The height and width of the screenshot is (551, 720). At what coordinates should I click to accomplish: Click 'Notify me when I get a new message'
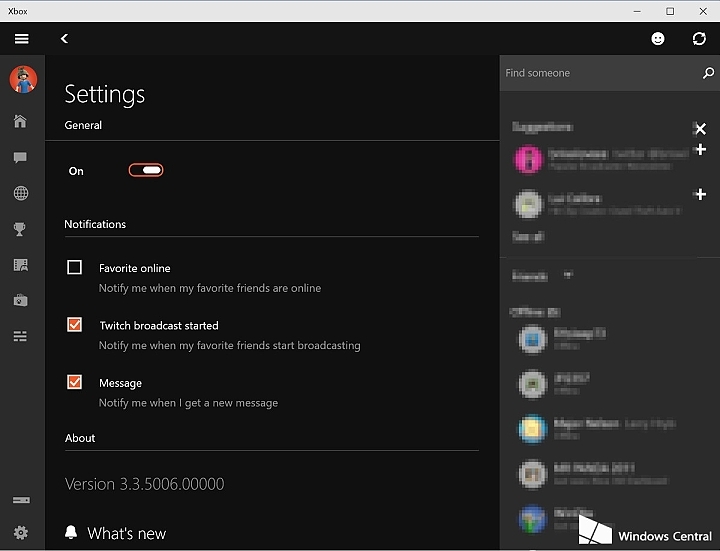pos(188,403)
